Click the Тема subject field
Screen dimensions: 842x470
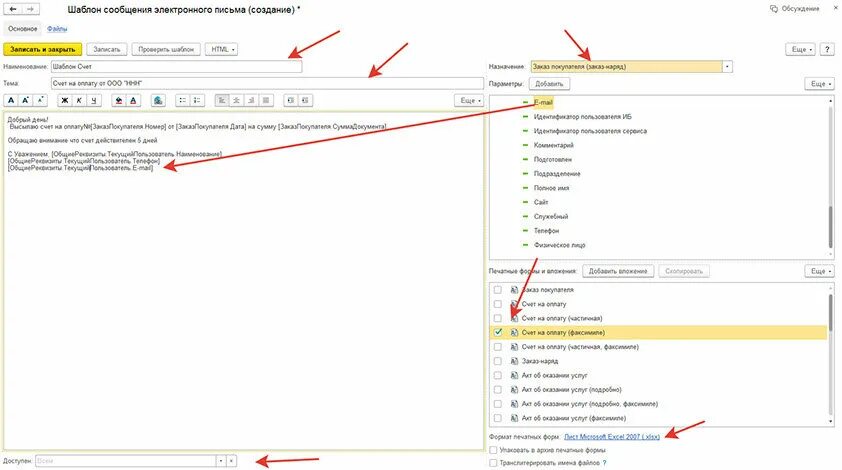point(267,83)
